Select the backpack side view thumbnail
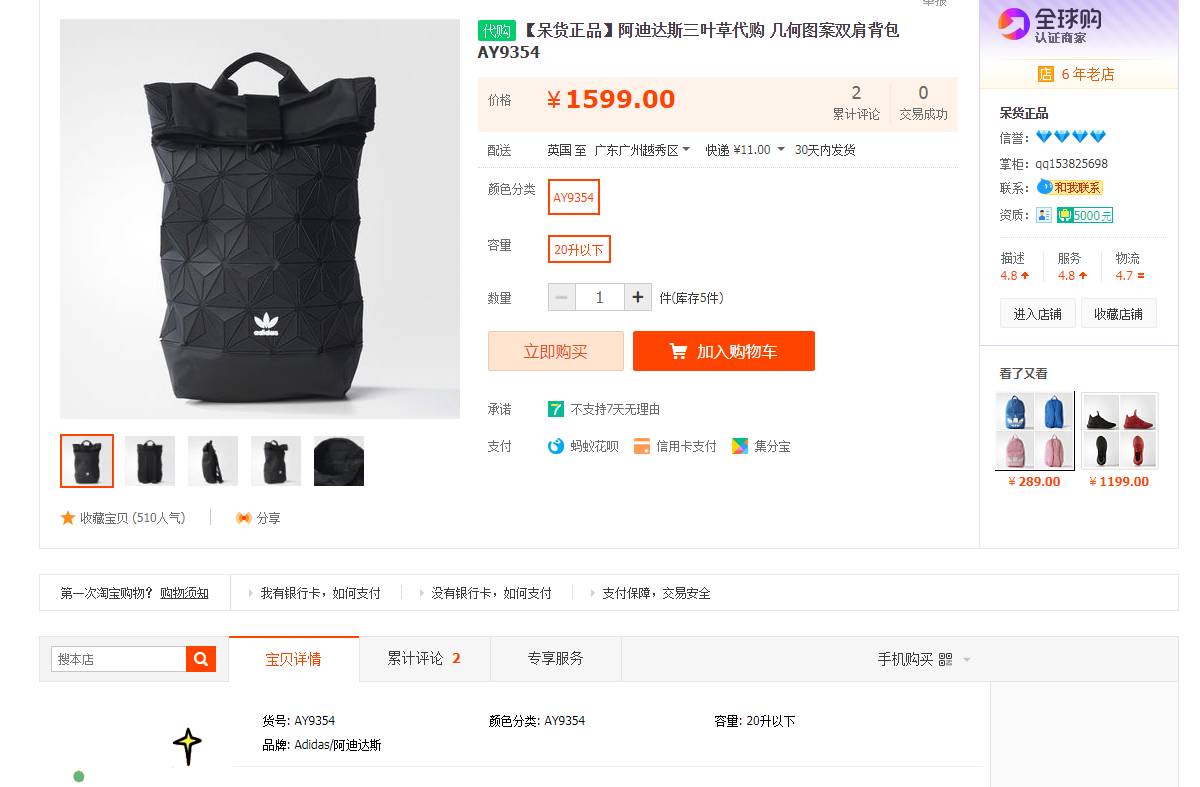This screenshot has width=1200, height=787. [213, 461]
